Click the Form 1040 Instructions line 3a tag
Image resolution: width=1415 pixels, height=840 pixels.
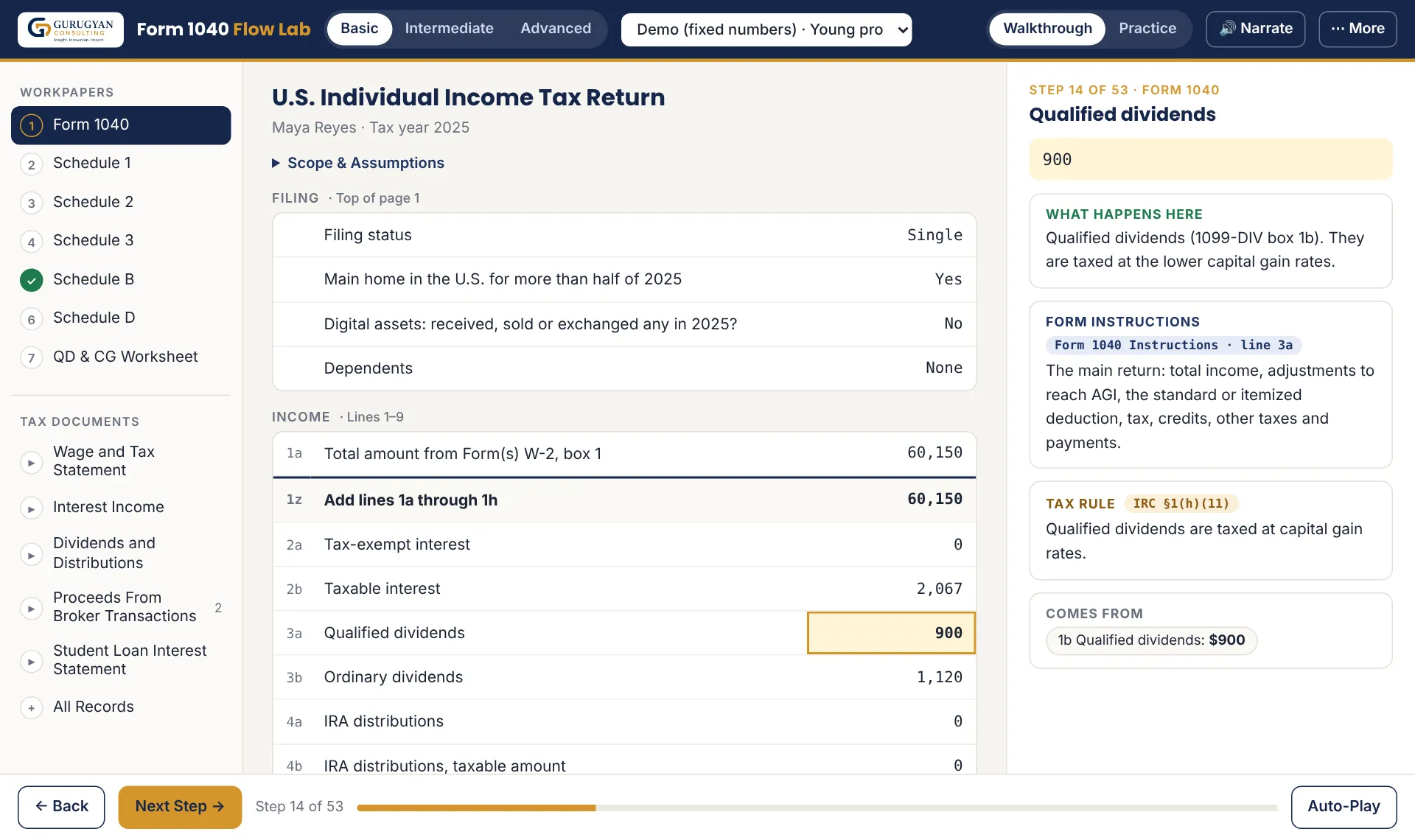coord(1173,346)
